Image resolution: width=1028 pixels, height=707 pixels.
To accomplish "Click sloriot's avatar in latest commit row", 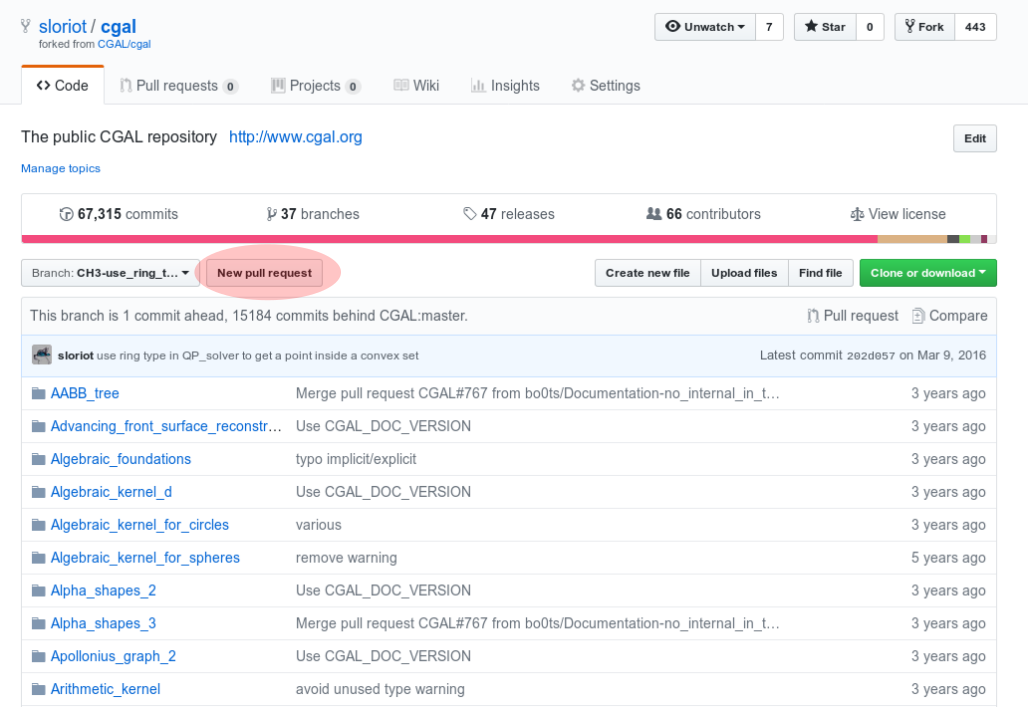I will (x=42, y=355).
